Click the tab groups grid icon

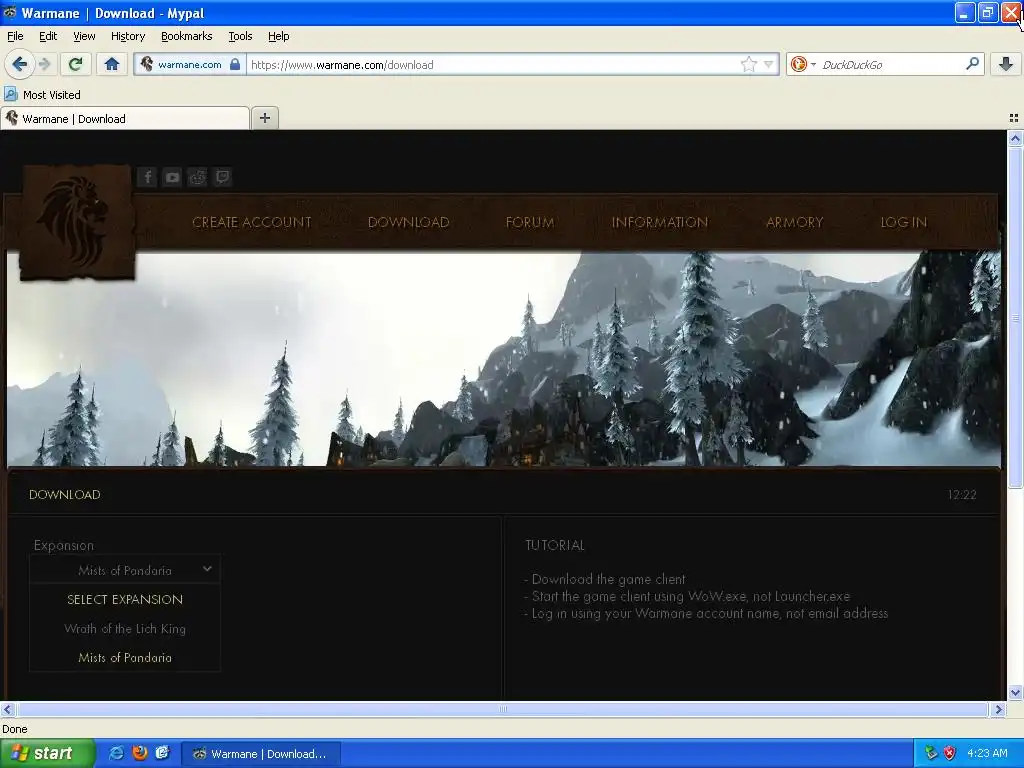pos(1014,118)
